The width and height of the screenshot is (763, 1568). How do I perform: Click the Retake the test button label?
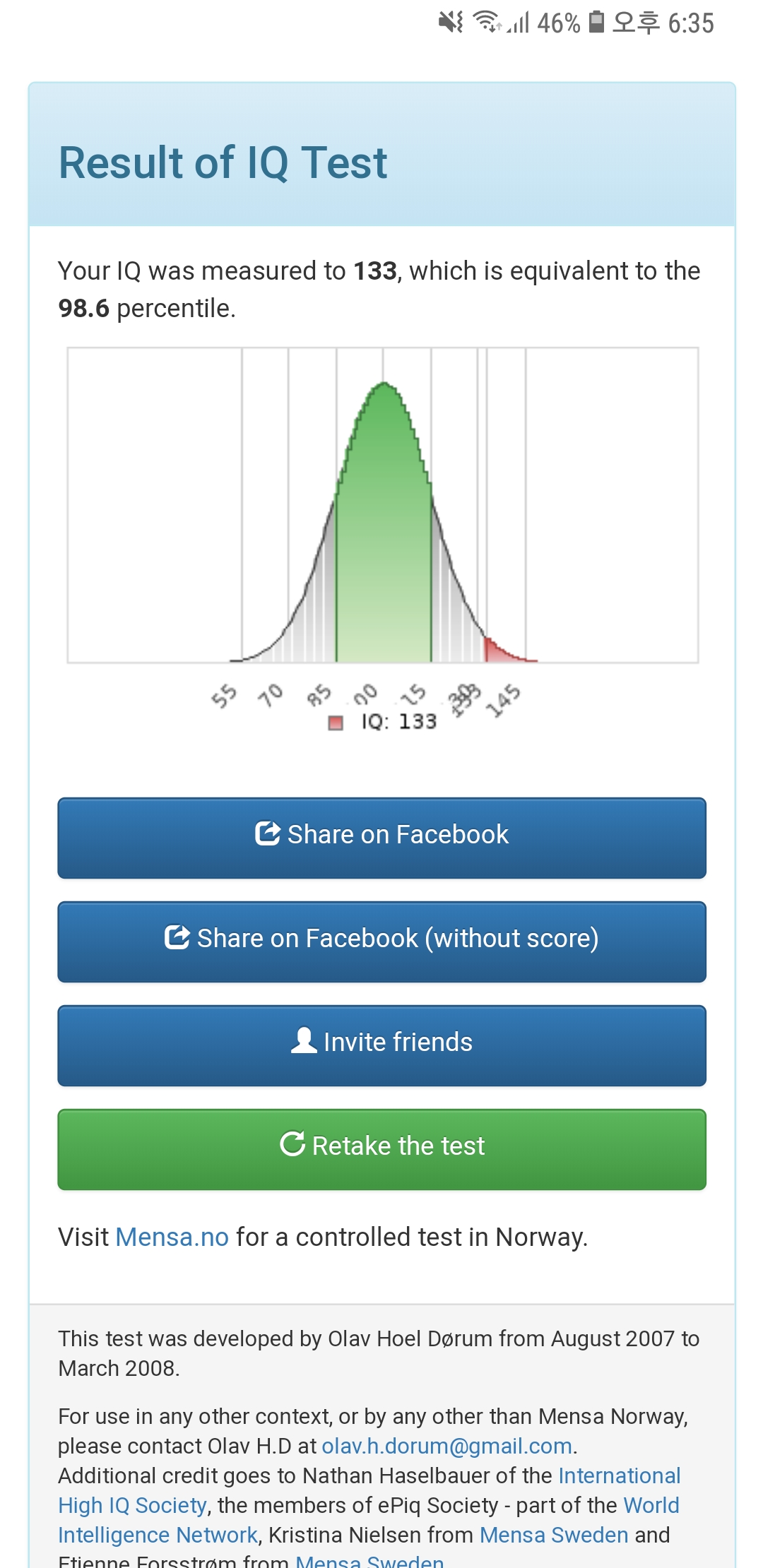click(398, 1146)
